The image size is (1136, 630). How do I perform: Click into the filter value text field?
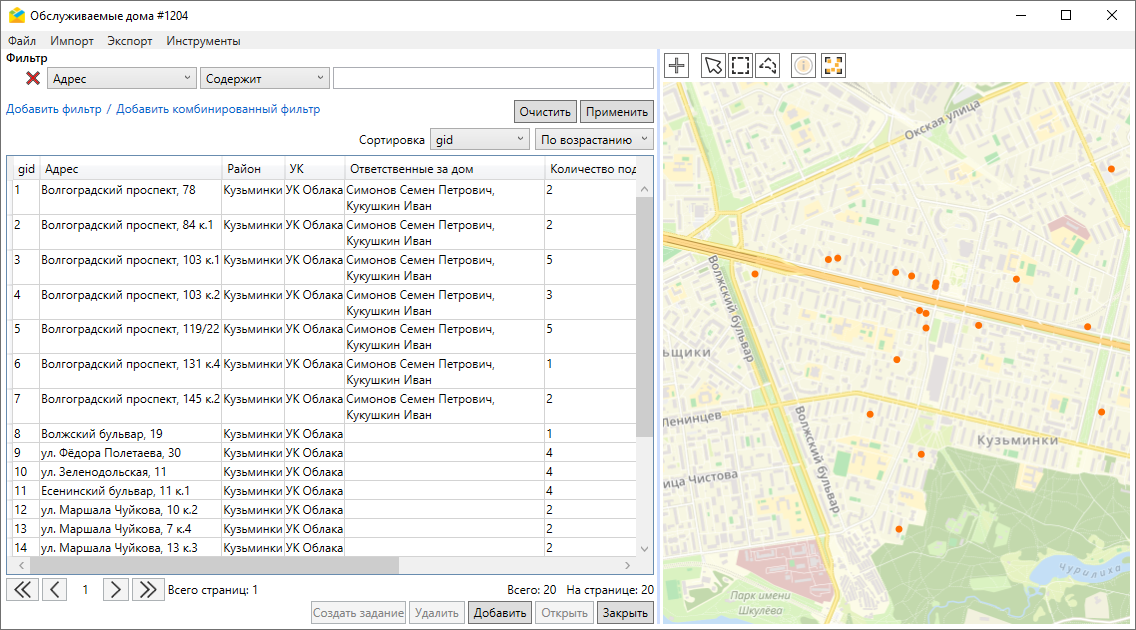[x=493, y=78]
